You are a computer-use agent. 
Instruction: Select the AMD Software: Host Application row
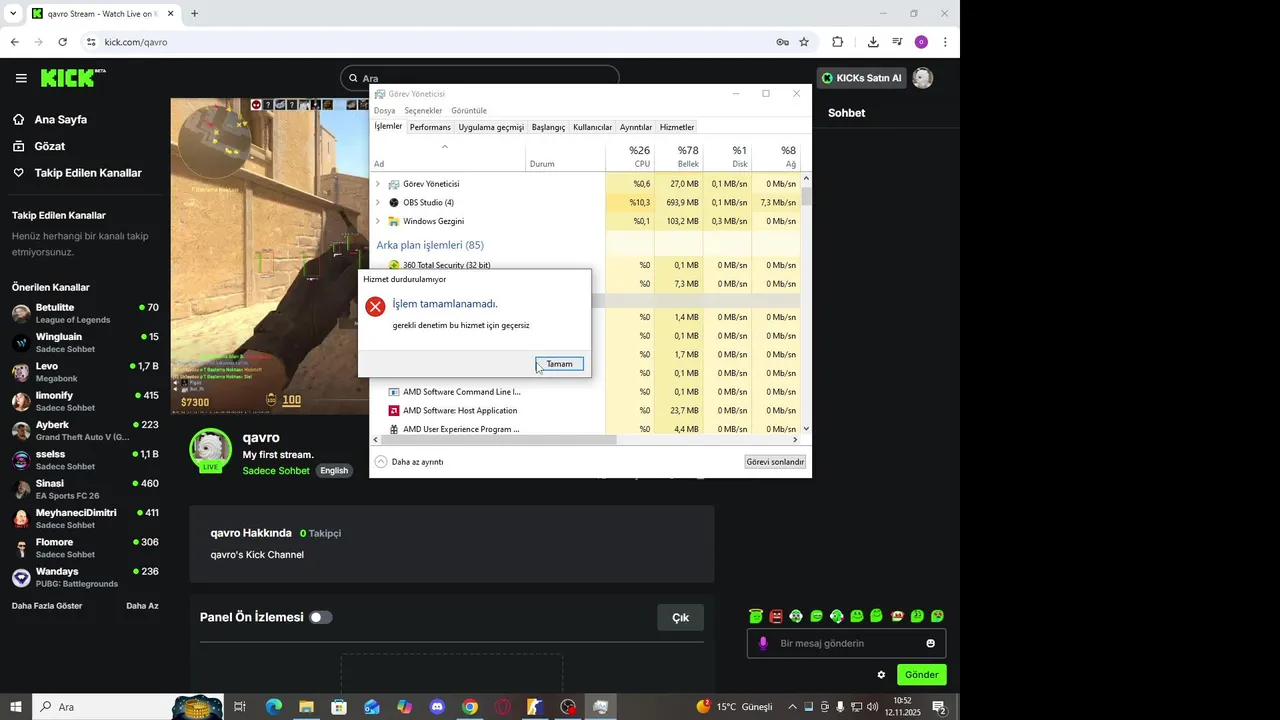tap(460, 411)
